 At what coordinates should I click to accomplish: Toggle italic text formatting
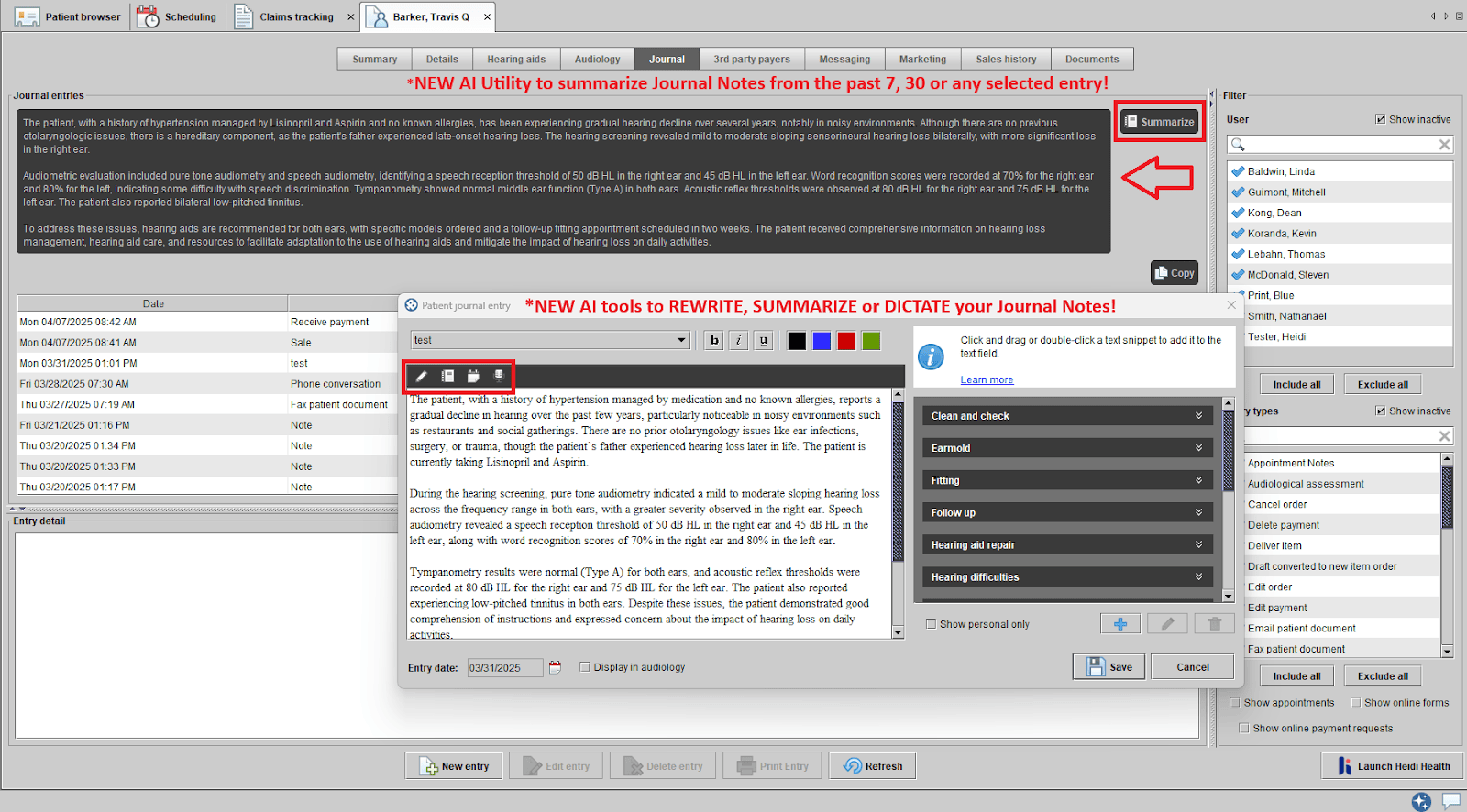tap(738, 340)
